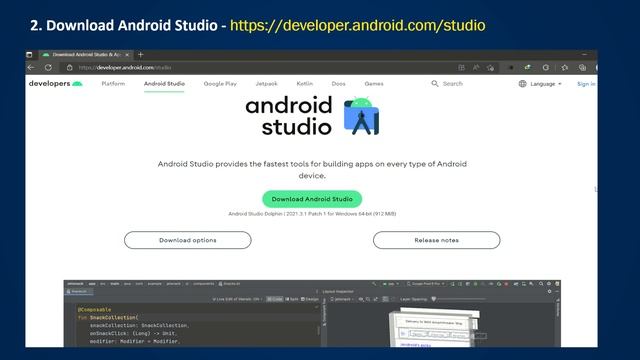This screenshot has width=640, height=360.
Task: Open the tab actions icon left of the tab
Action: tap(29, 54)
